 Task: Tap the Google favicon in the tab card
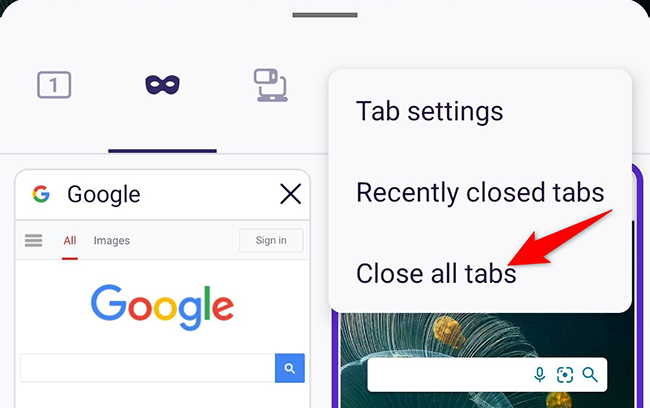click(x=41, y=194)
